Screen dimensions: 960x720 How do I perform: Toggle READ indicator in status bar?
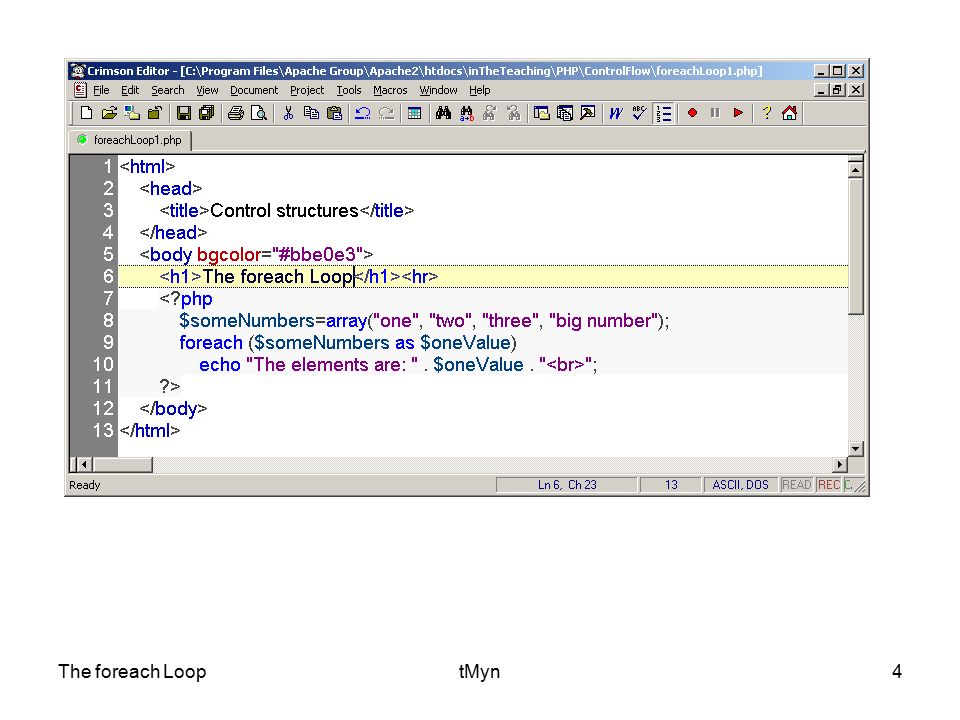(x=797, y=485)
